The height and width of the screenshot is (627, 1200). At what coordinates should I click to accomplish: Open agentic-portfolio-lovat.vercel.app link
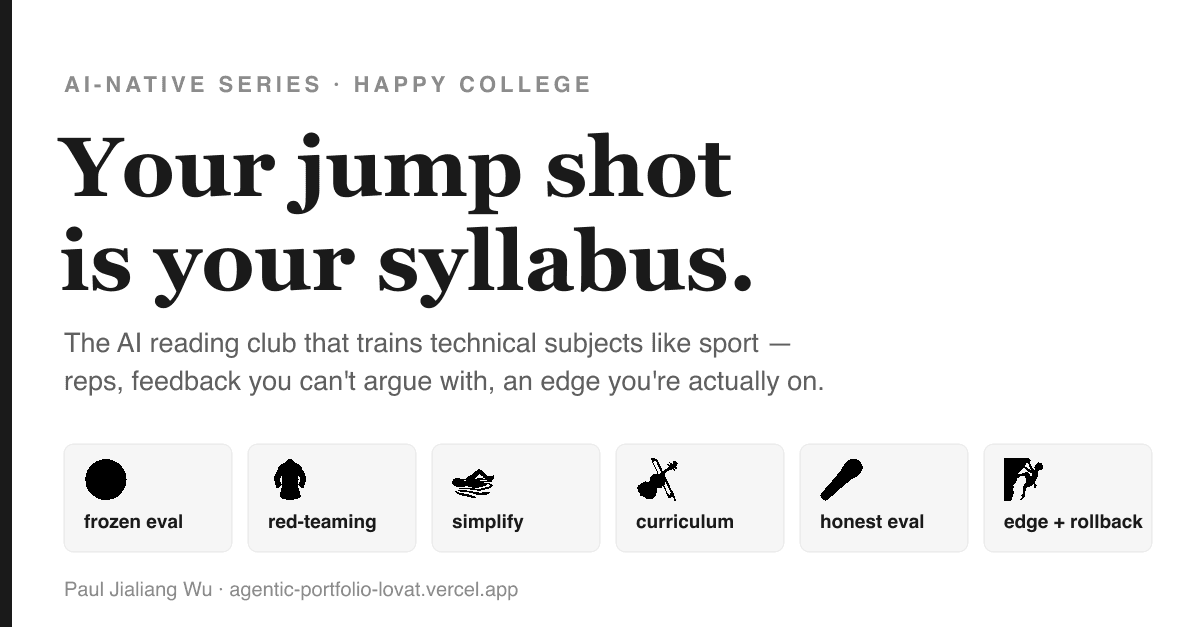pyautogui.click(x=374, y=590)
